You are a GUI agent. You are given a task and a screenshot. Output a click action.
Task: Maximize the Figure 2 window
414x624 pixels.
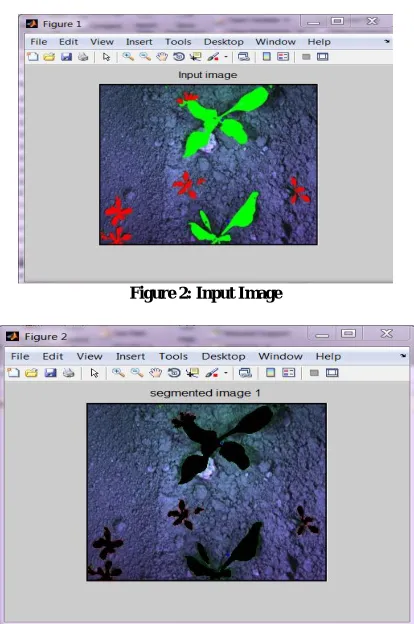pos(348,333)
